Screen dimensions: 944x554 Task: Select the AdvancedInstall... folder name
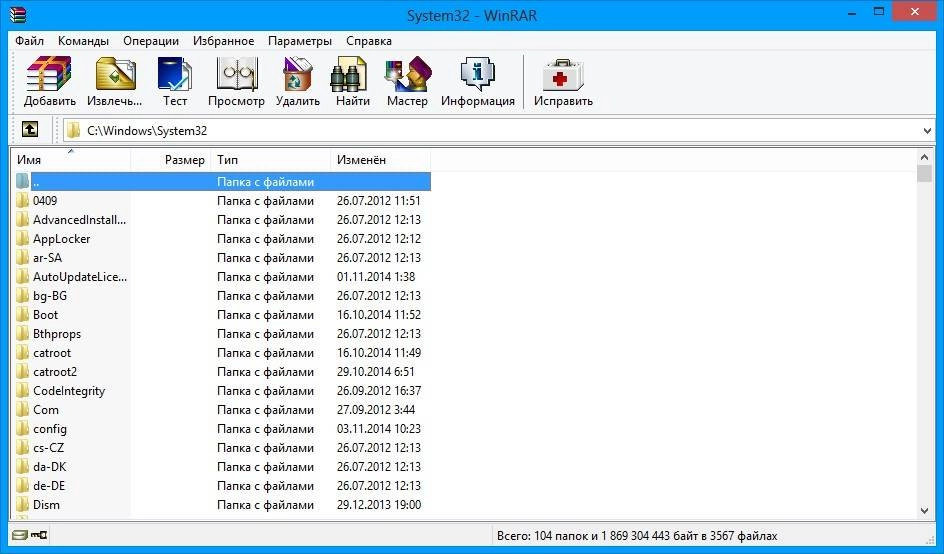tap(79, 220)
